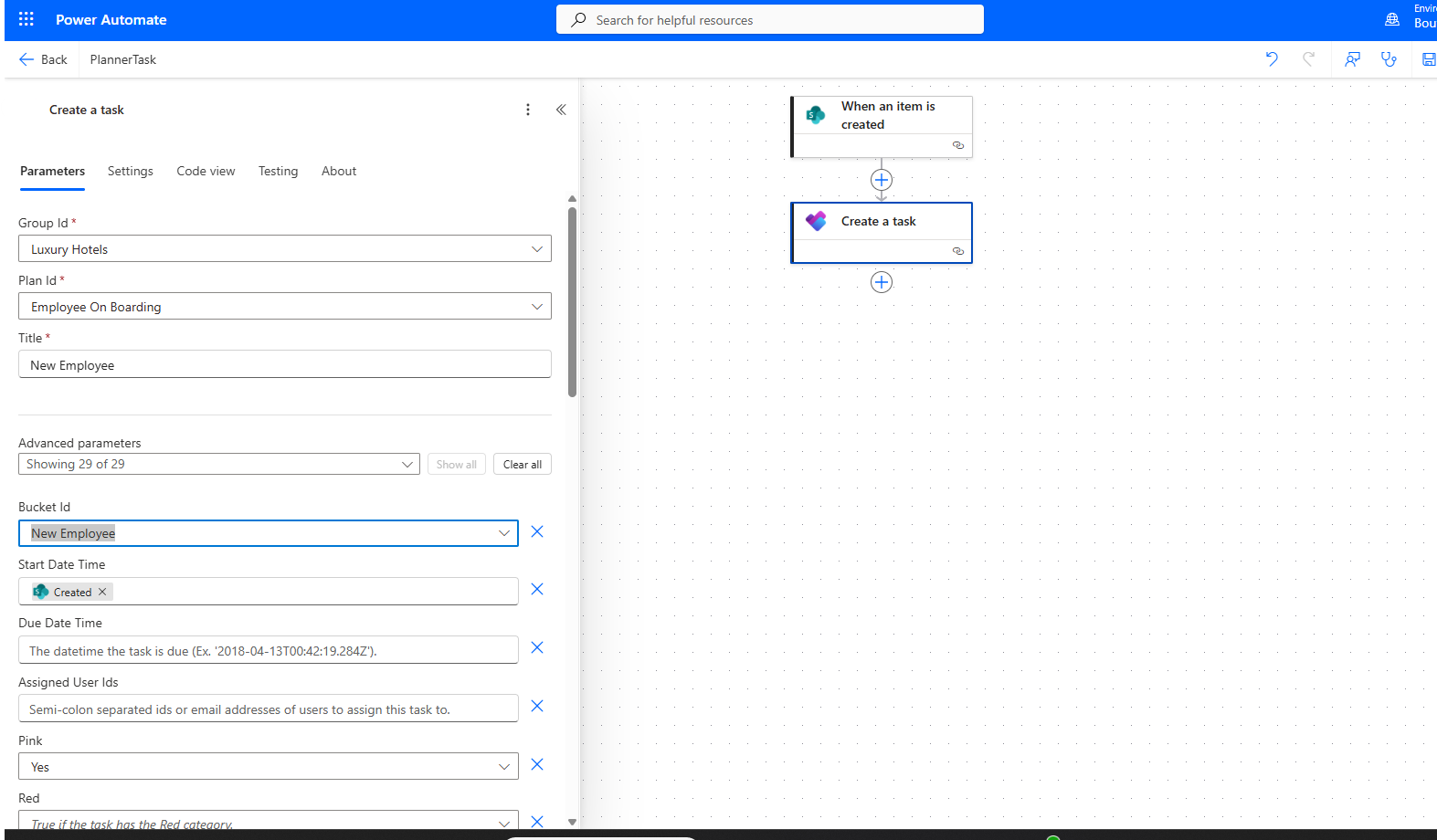Switch to the Parameters tab
This screenshot has width=1437, height=840.
pyautogui.click(x=52, y=171)
